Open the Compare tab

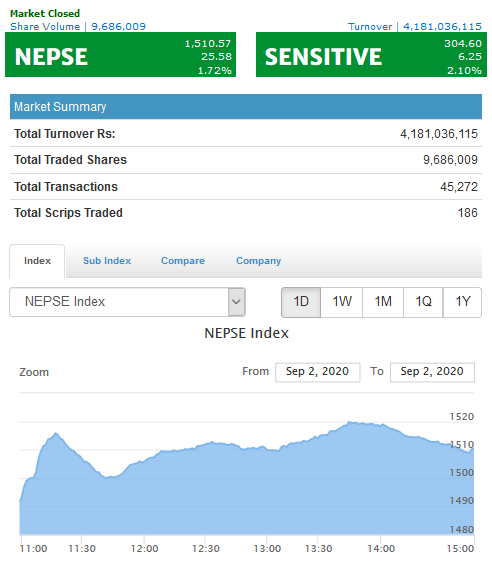pyautogui.click(x=183, y=261)
